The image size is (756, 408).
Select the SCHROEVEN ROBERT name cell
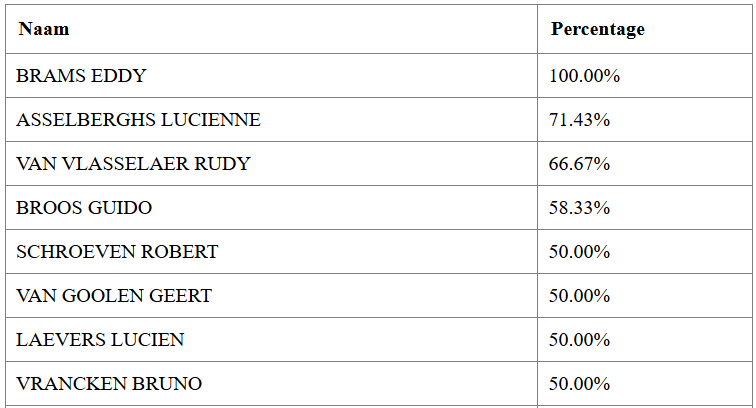point(271,252)
